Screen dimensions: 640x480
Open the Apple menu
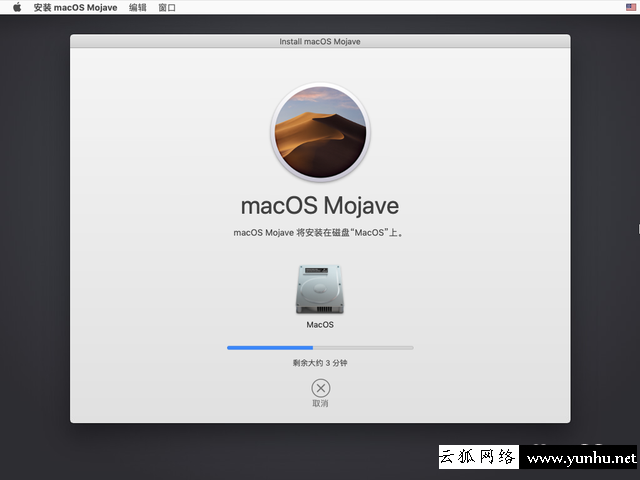point(17,7)
